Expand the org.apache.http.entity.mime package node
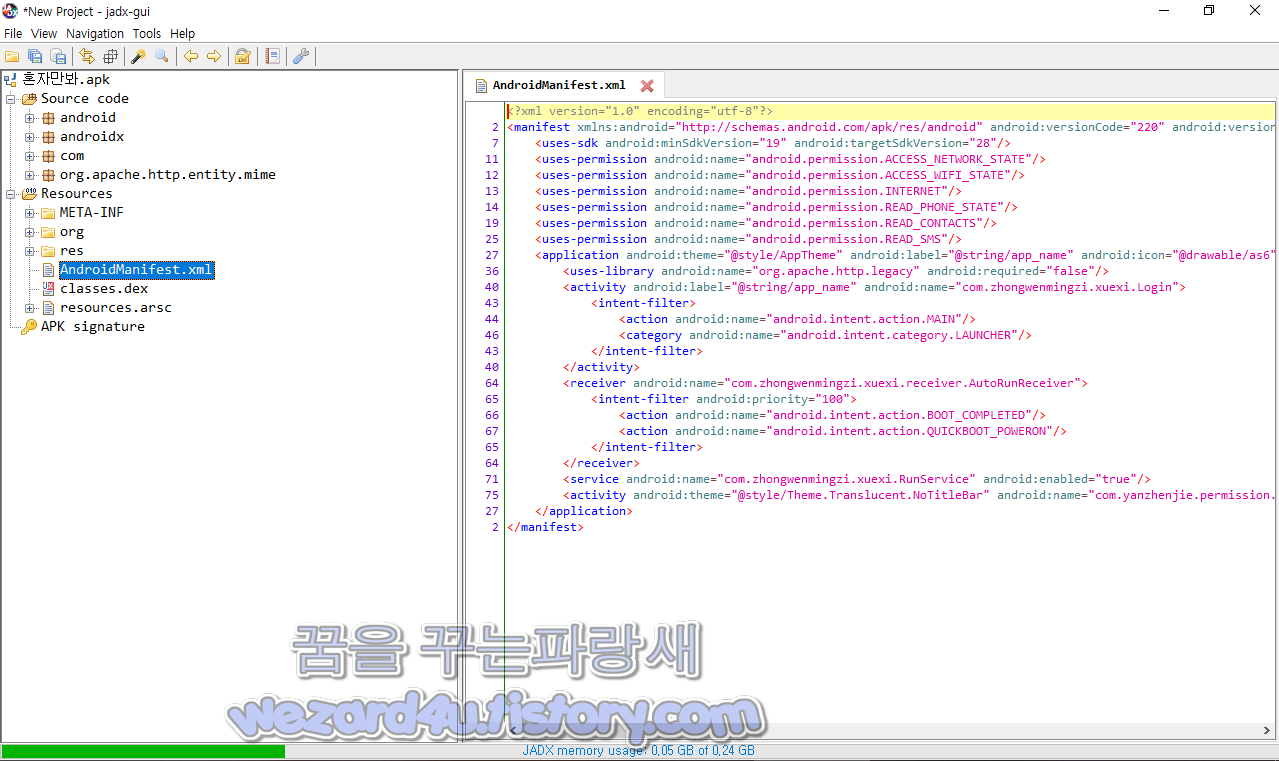Viewport: 1279px width, 761px height. click(30, 175)
